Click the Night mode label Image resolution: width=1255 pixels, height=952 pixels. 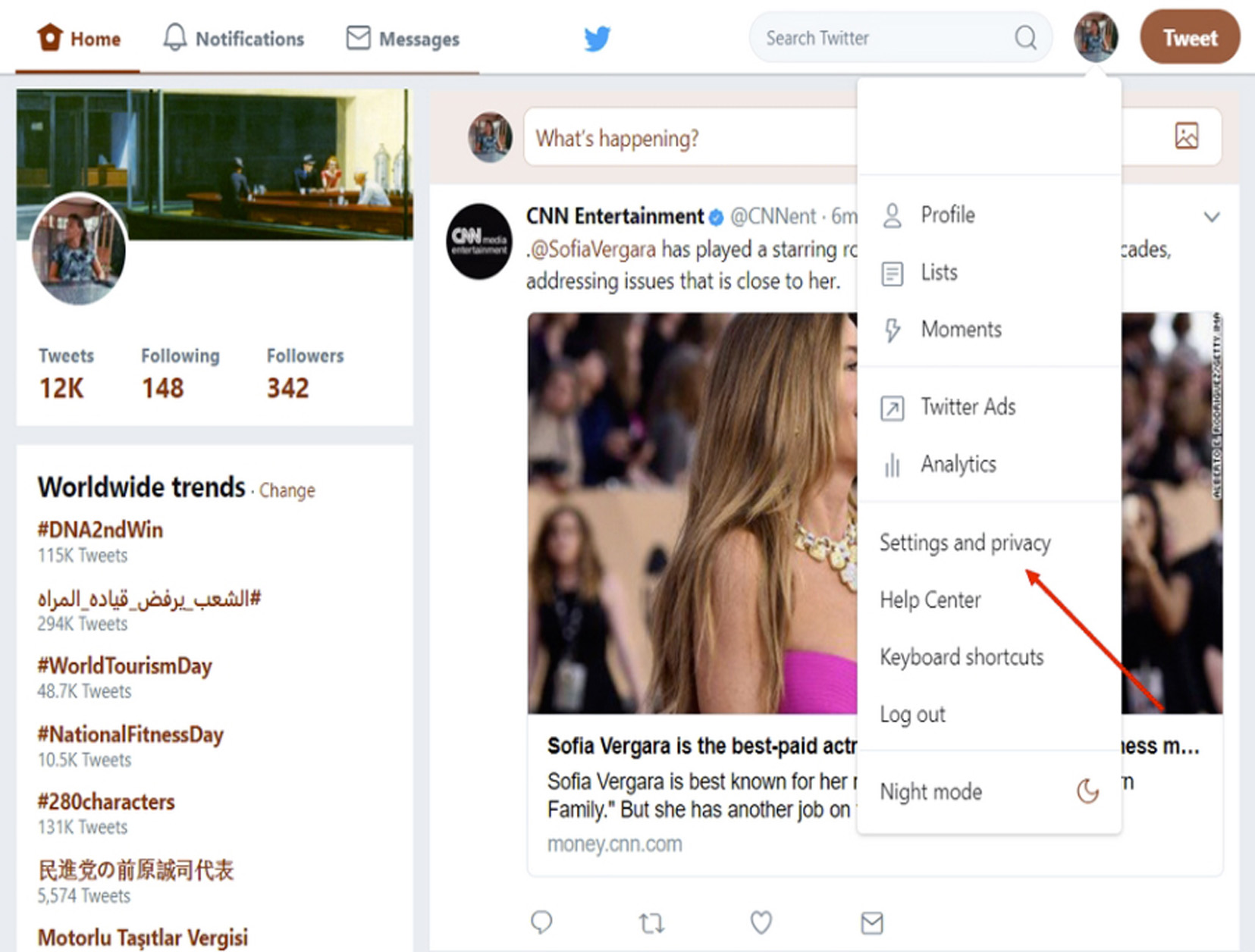coord(930,792)
